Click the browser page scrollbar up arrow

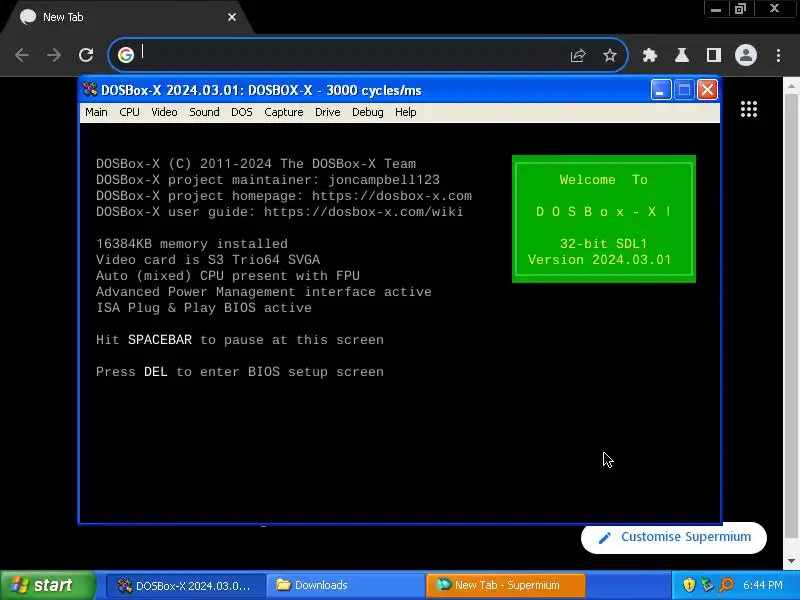click(x=791, y=86)
